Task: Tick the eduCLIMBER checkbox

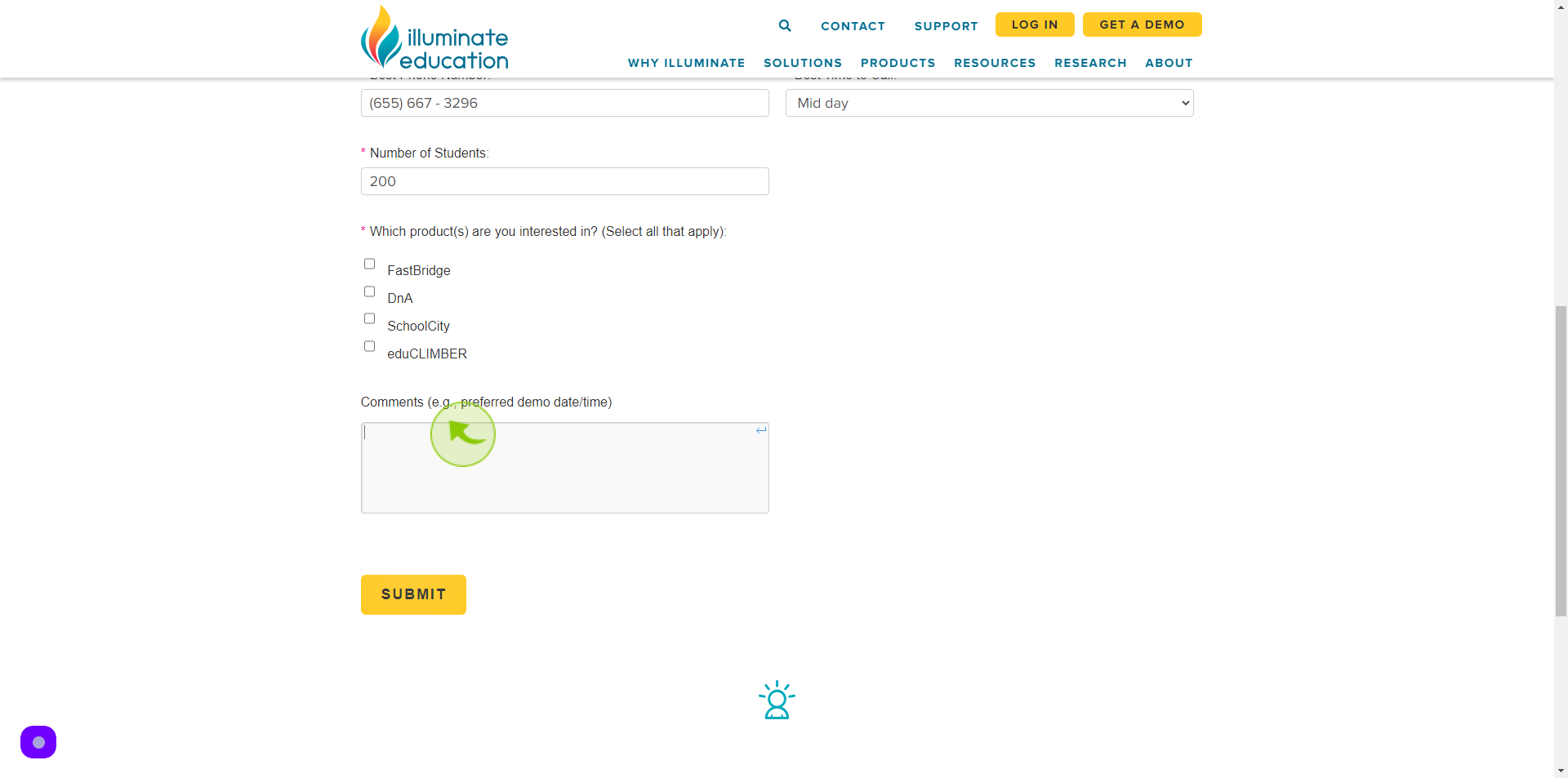Action: pos(369,346)
